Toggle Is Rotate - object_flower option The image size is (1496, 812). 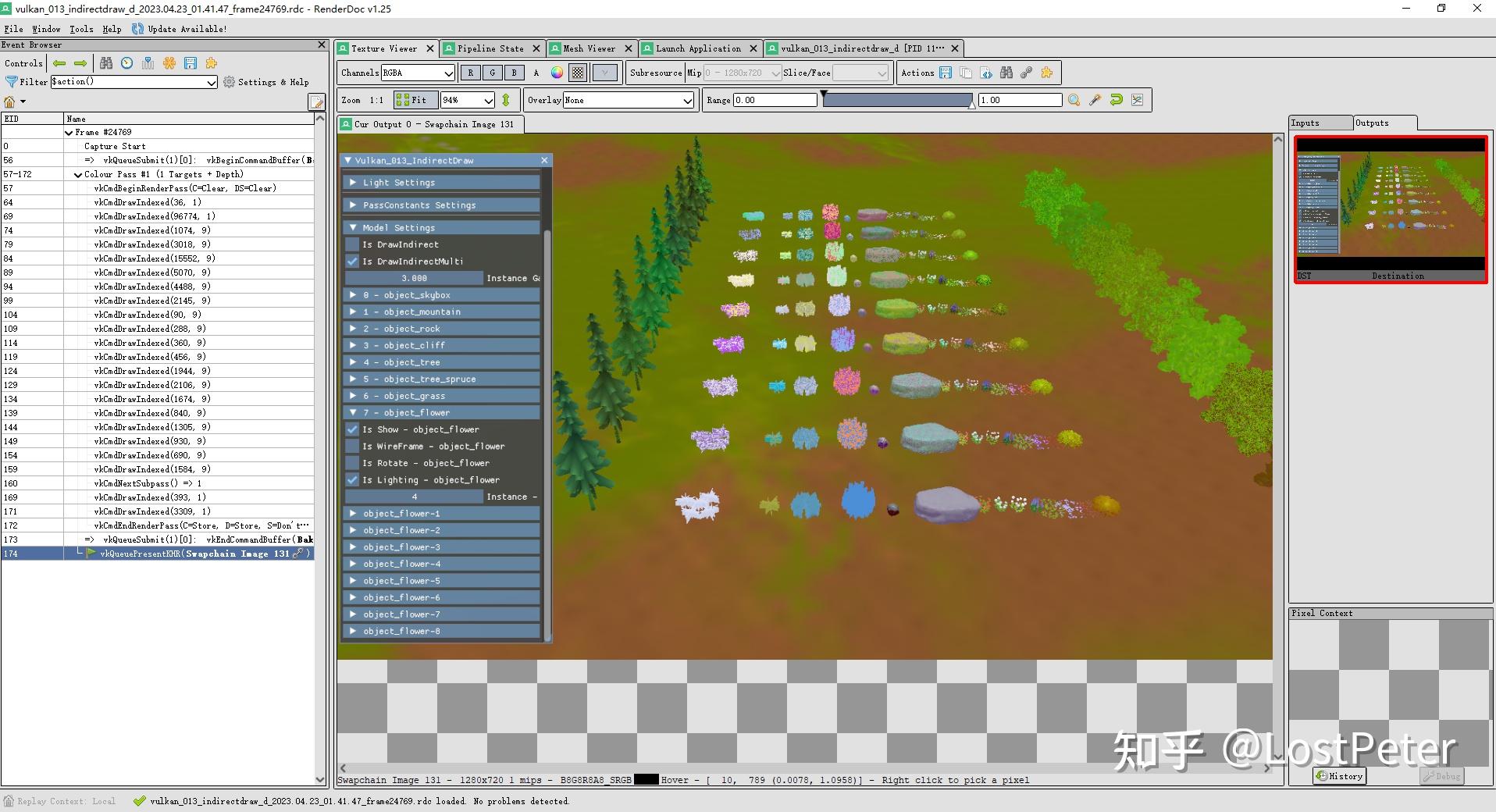352,463
